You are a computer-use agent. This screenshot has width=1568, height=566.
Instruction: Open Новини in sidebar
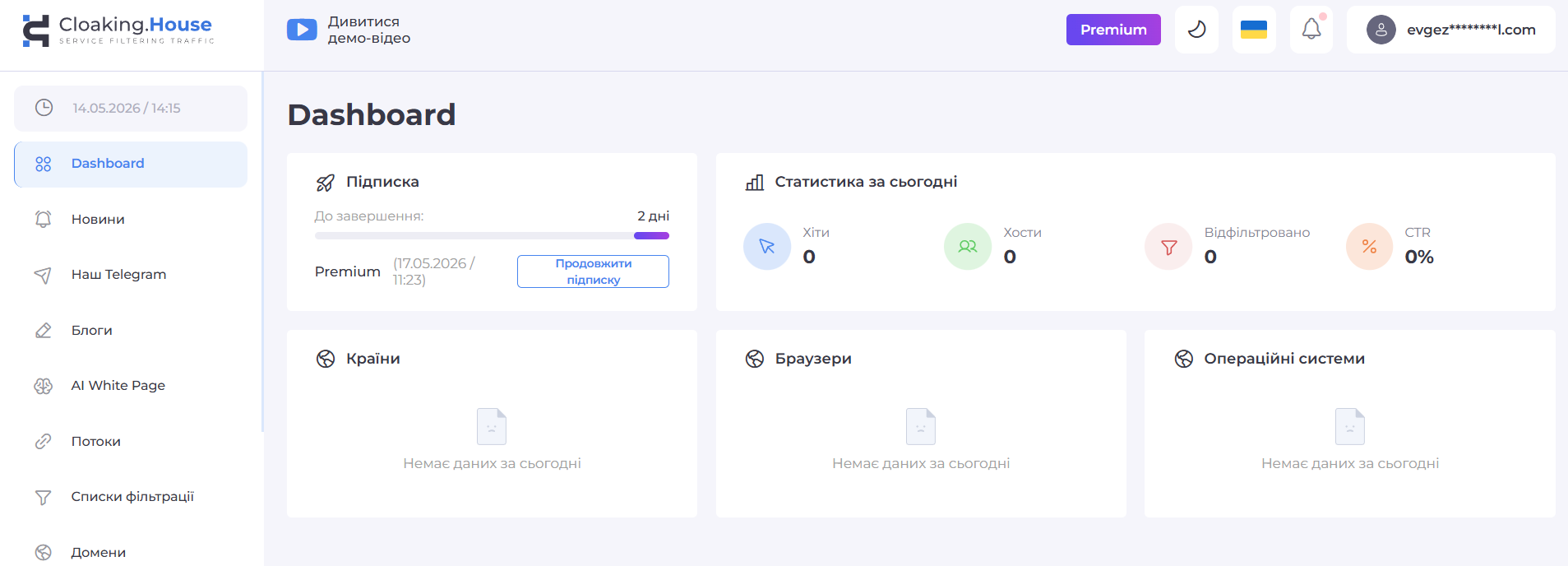tap(131, 219)
